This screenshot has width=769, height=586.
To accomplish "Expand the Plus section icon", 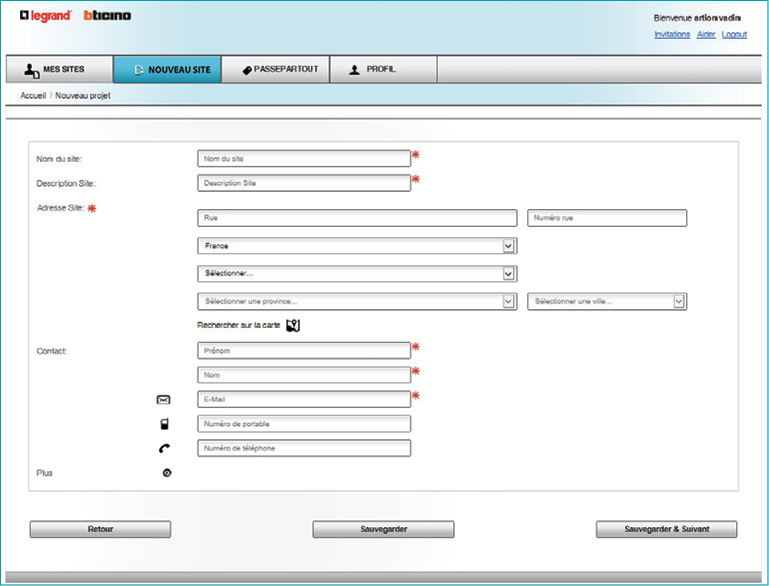I will click(x=166, y=473).
